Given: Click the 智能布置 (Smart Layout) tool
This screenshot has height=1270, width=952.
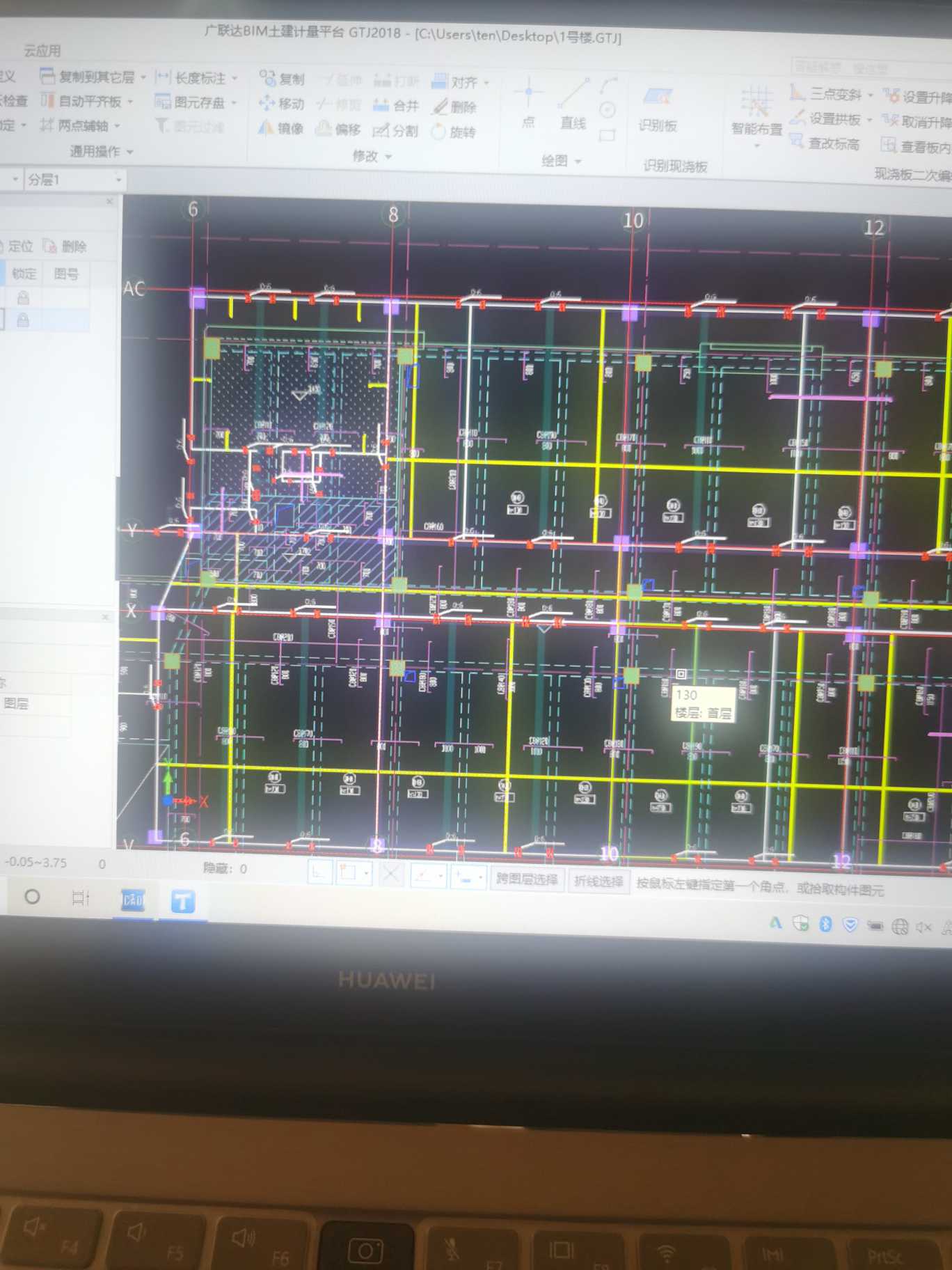Looking at the screenshot, I should pos(756,111).
